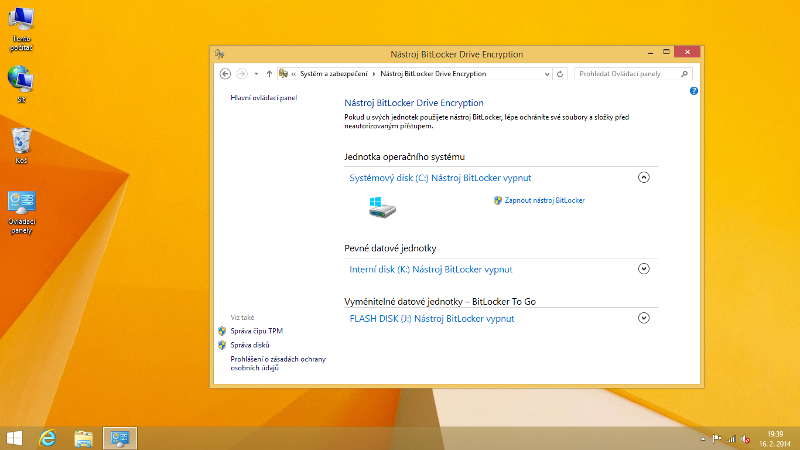
Task: Click the muted volume tray icon
Action: point(745,438)
